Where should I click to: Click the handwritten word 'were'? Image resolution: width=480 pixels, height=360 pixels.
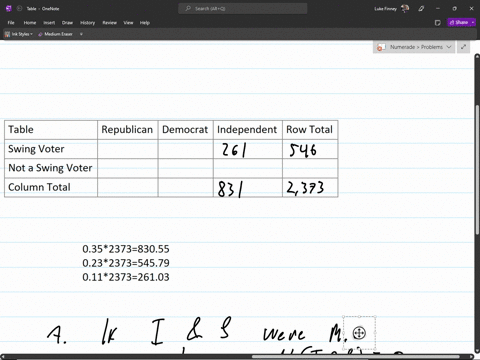[x=284, y=334]
